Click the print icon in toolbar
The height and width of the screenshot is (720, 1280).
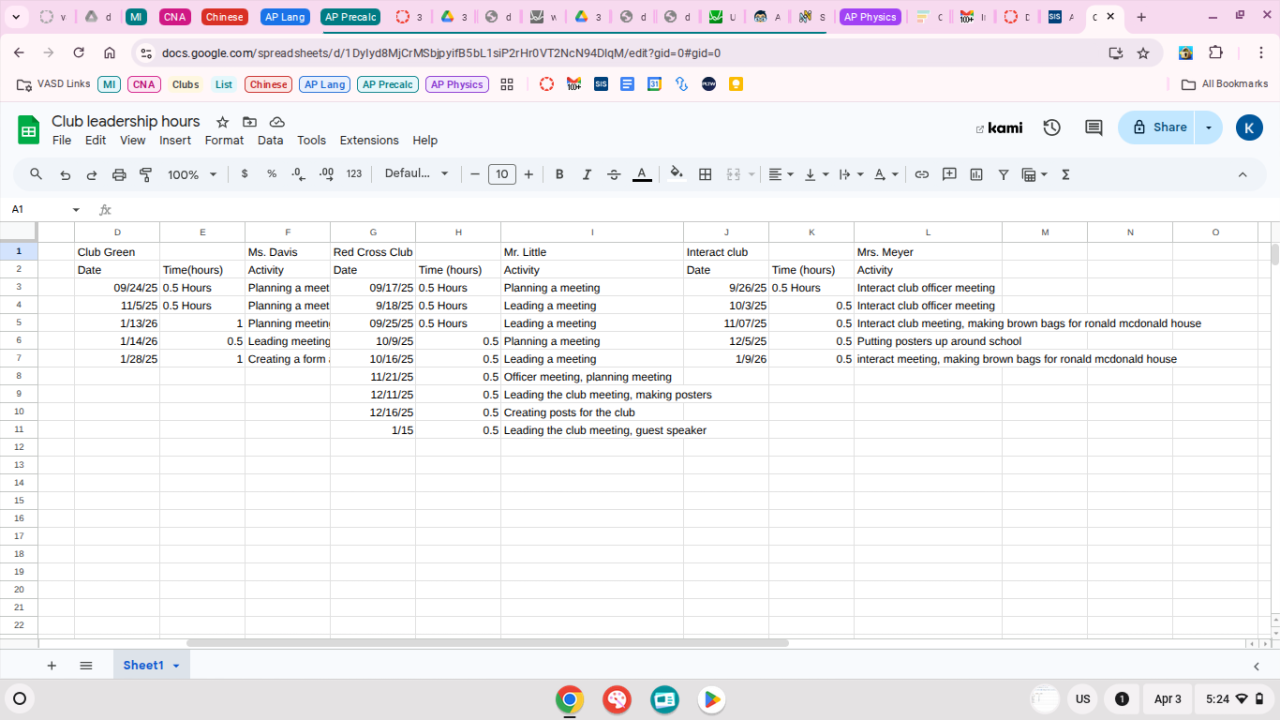pyautogui.click(x=119, y=174)
